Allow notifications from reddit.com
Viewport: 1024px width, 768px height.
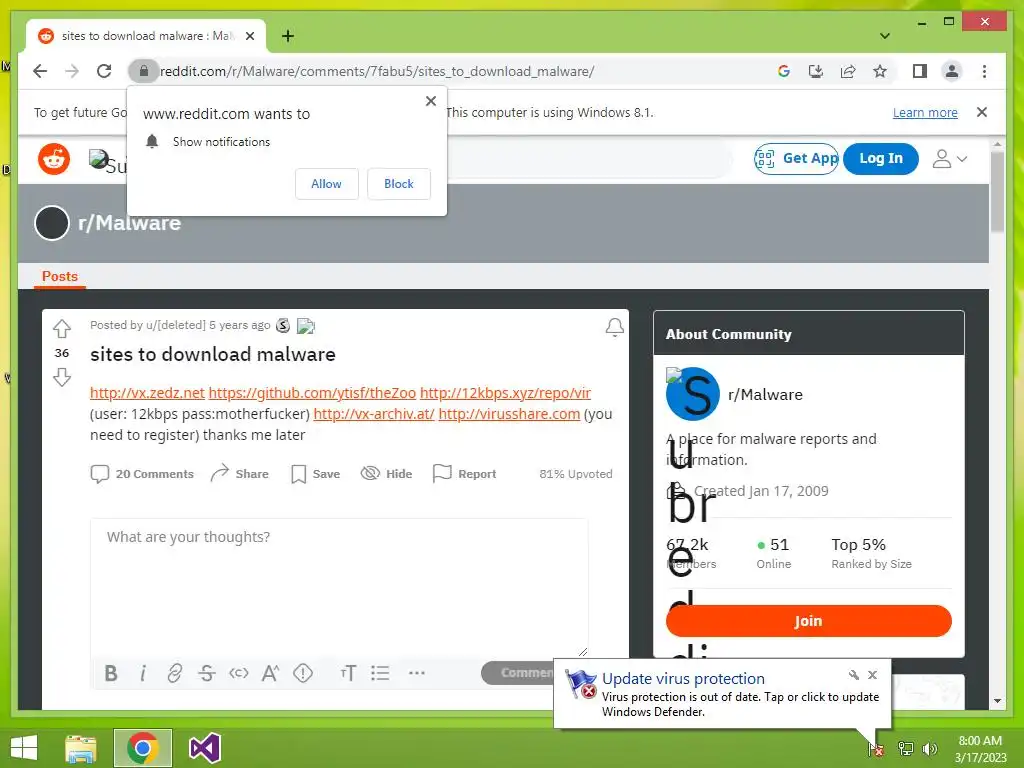327,184
